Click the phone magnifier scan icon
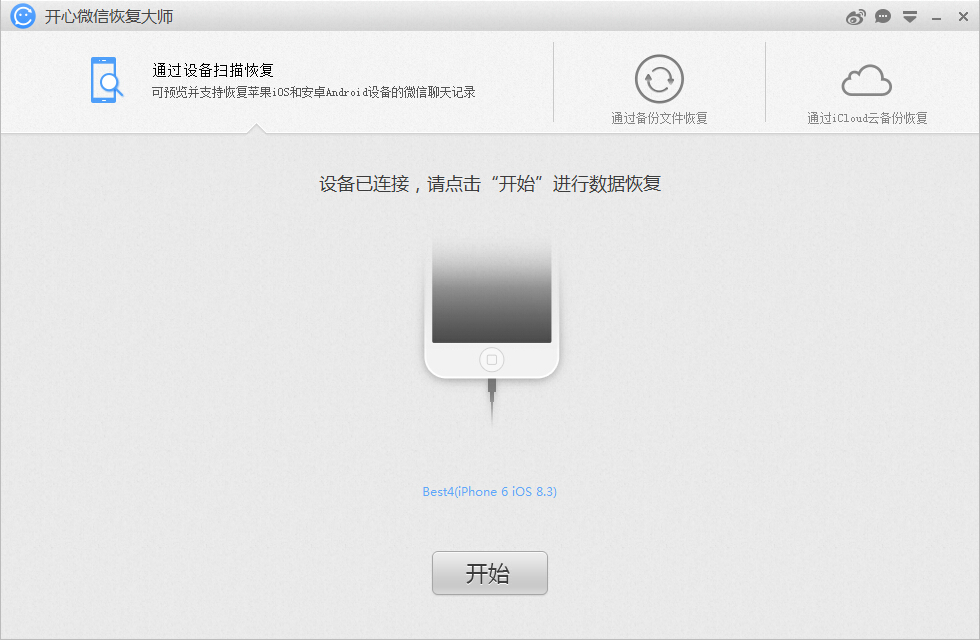The image size is (980, 640). pyautogui.click(x=106, y=80)
